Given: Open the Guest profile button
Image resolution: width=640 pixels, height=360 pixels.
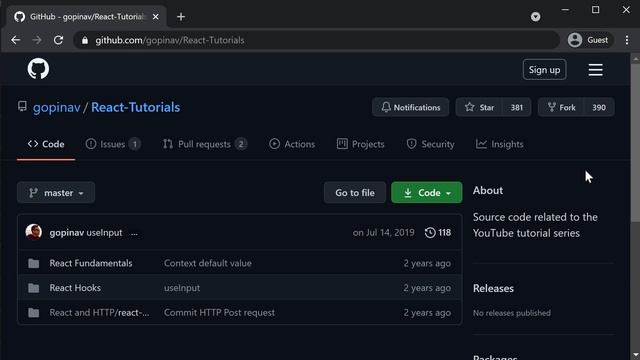Looking at the screenshot, I should click(590, 40).
